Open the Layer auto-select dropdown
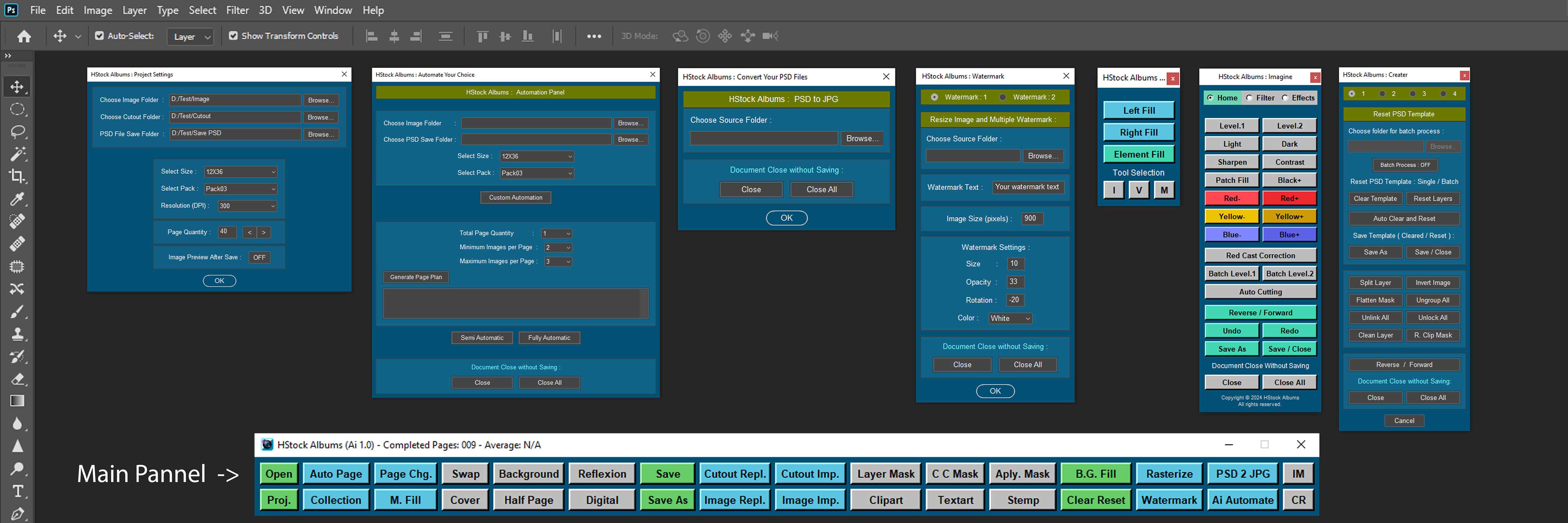1568x523 pixels. point(191,37)
